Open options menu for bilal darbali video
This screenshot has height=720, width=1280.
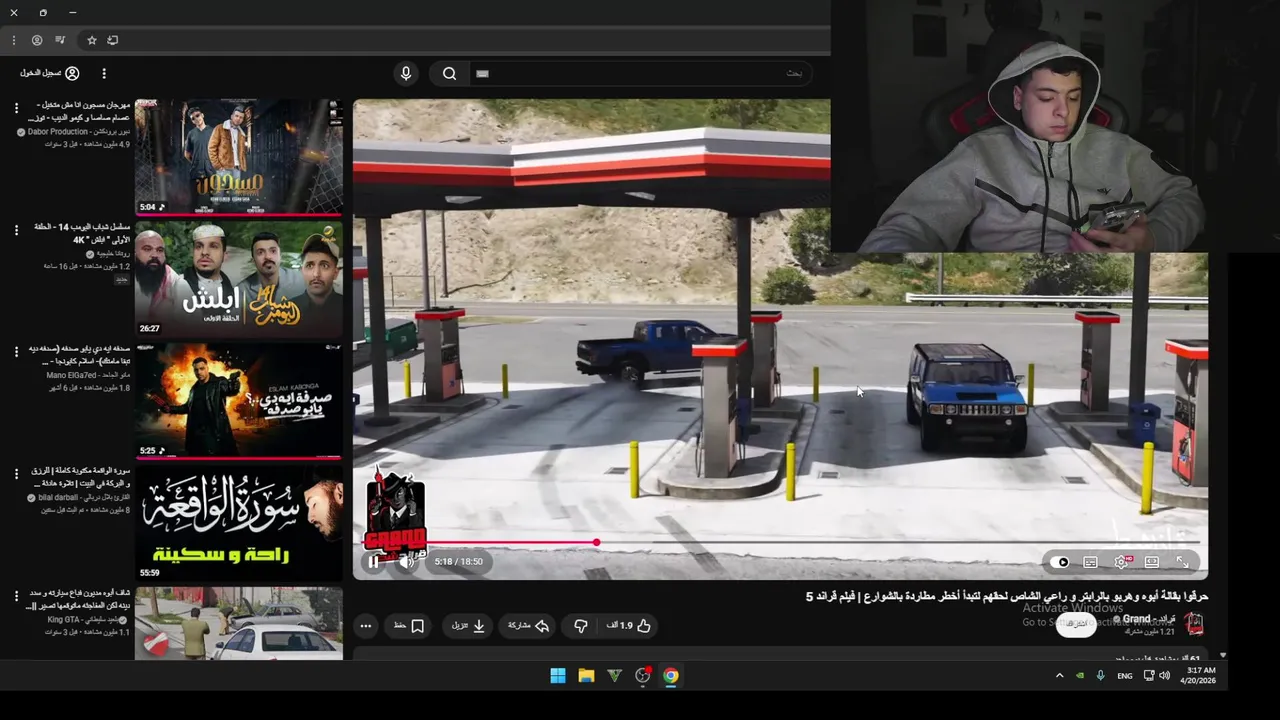point(16,473)
